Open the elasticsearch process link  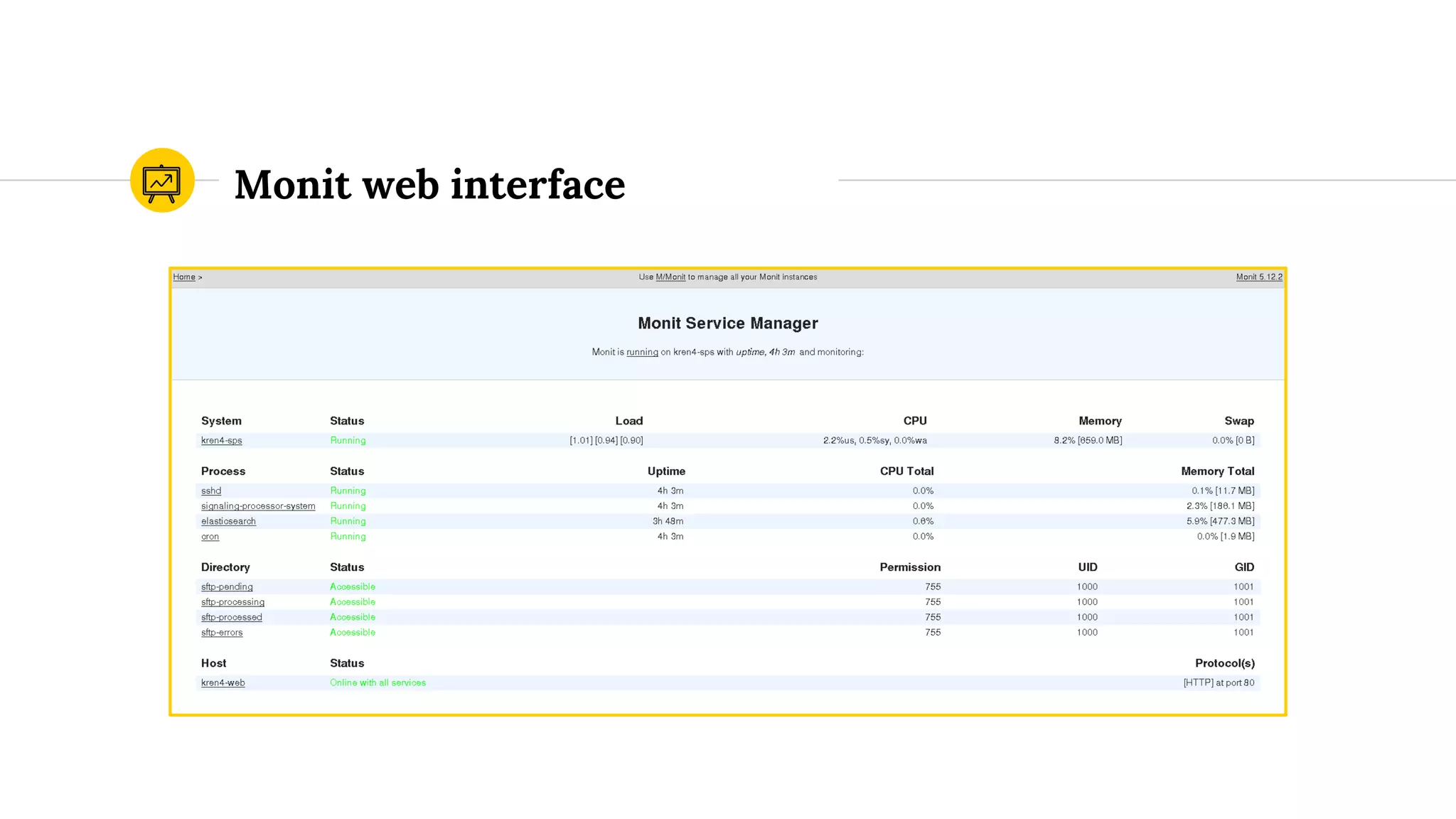click(228, 521)
